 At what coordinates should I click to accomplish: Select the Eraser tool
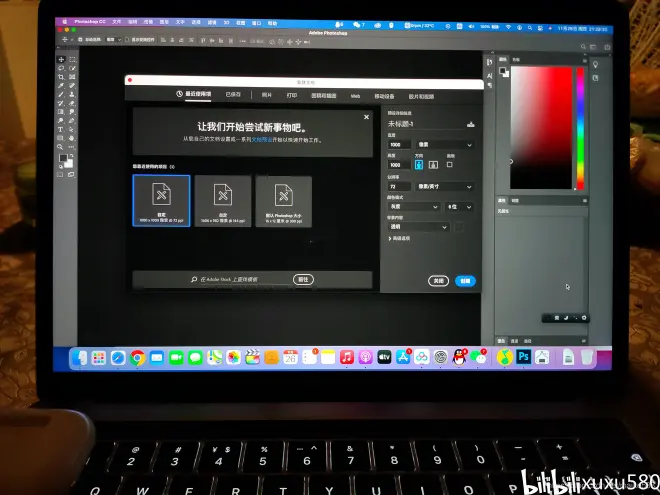[72, 104]
